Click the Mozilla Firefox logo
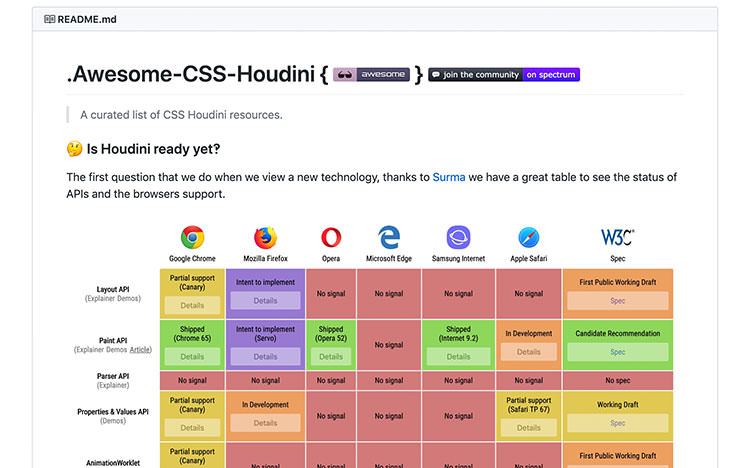 (265, 238)
